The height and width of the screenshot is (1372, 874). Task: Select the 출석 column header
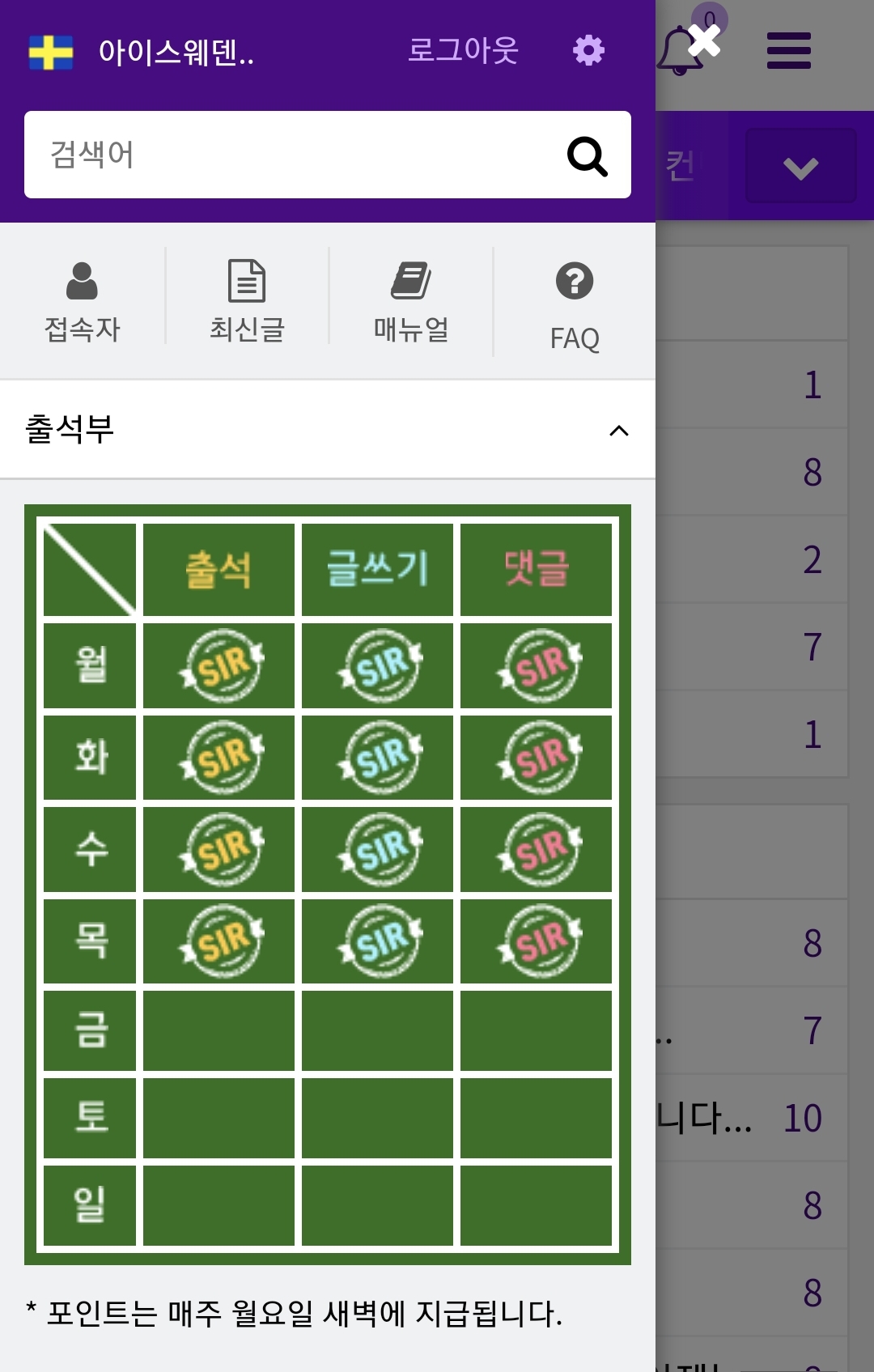(x=218, y=569)
